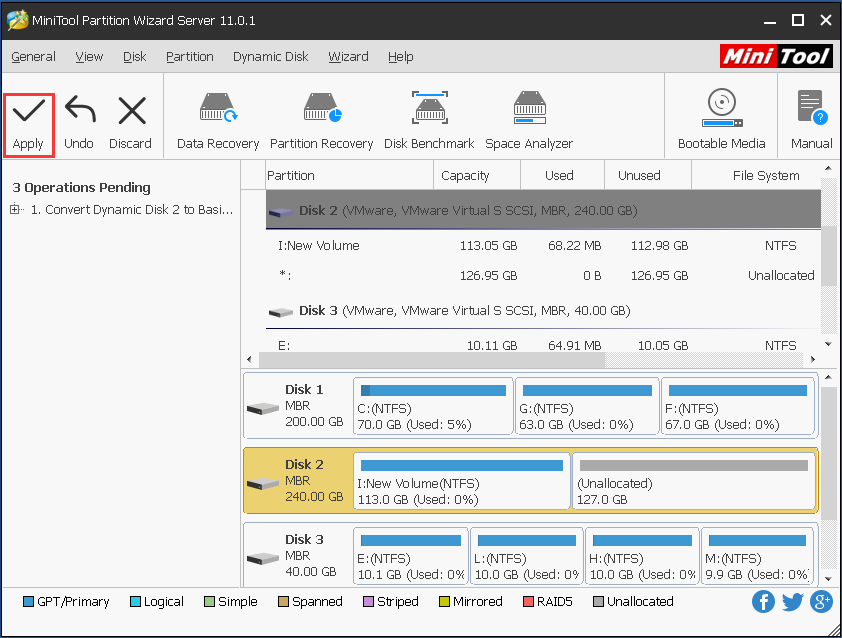Click the Spanned legend color swatch

[284, 601]
